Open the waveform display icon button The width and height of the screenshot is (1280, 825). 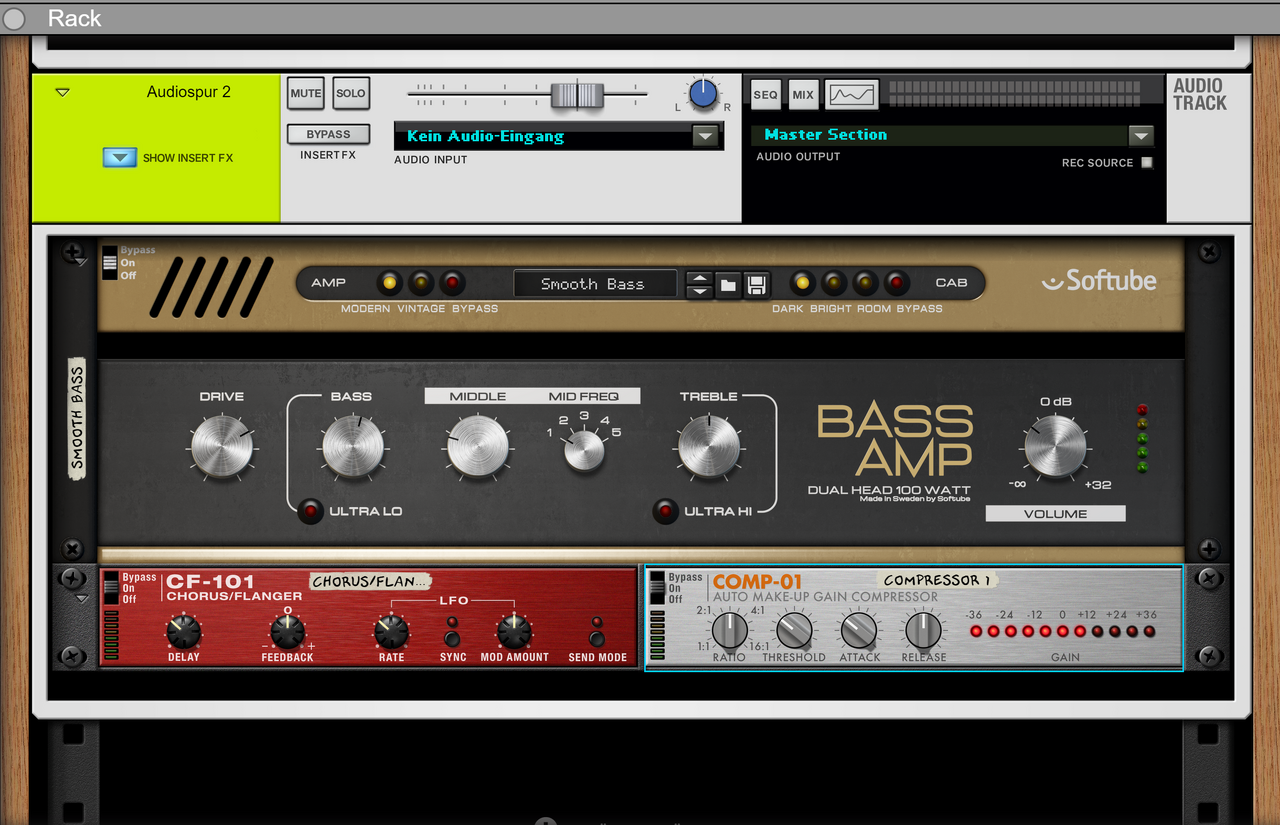tap(852, 95)
